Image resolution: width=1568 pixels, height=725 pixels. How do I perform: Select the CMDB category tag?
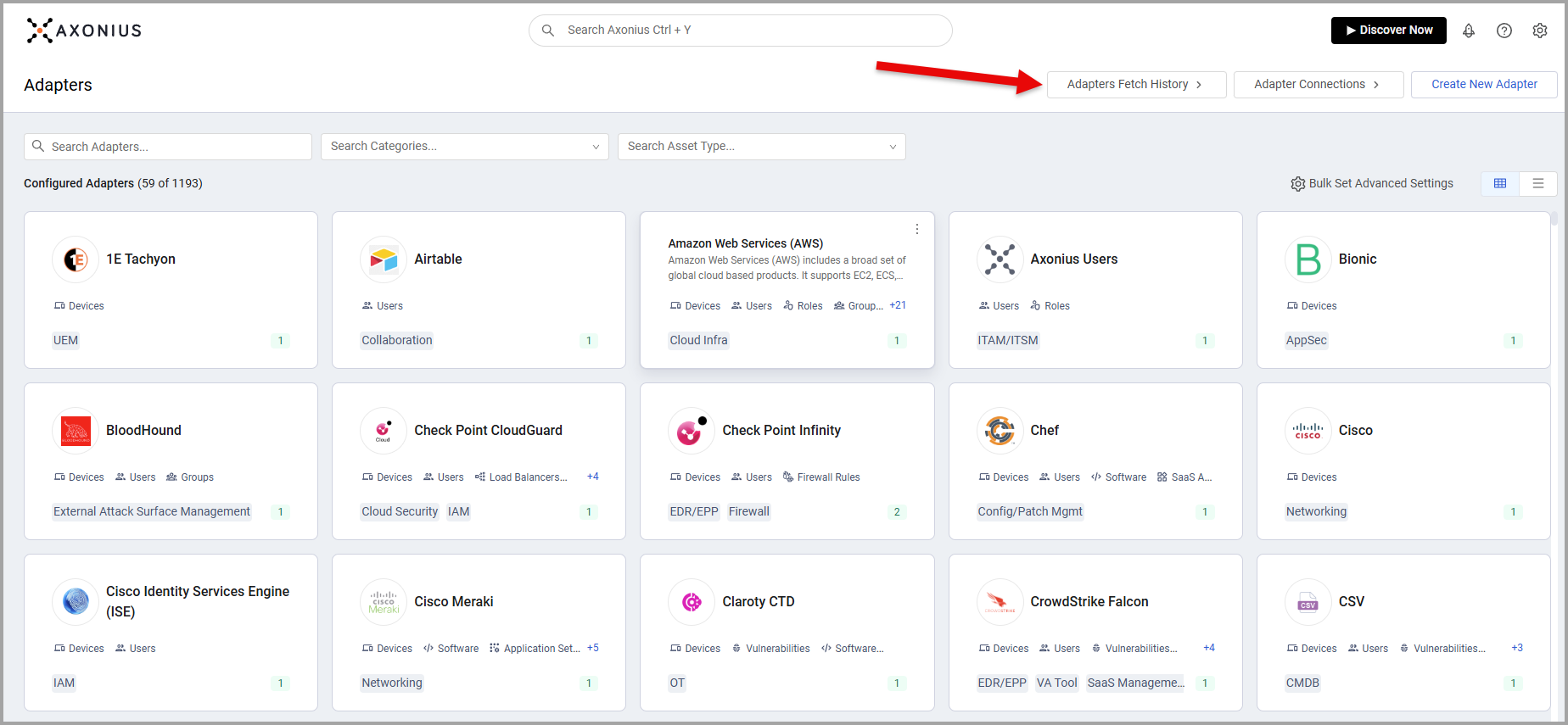point(1302,683)
